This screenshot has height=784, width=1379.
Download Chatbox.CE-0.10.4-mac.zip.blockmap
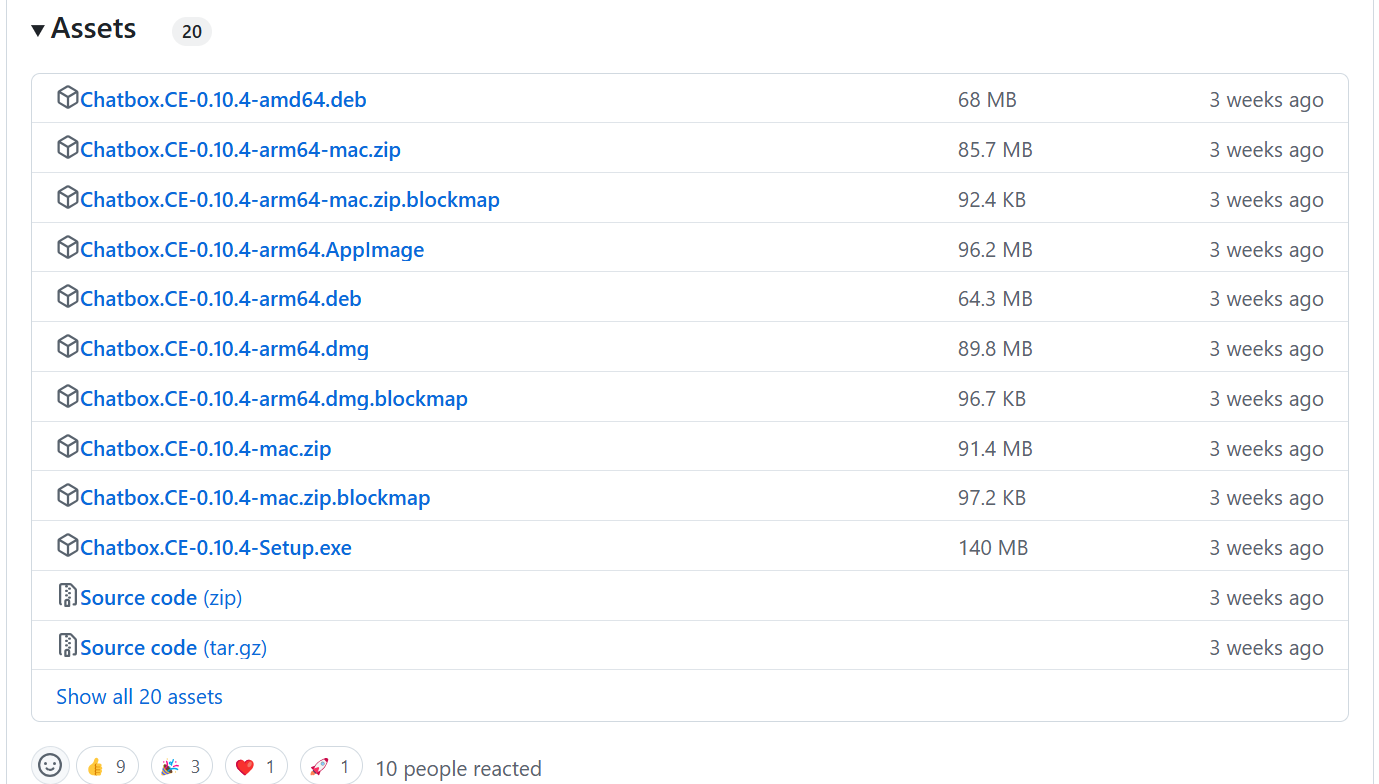coord(255,498)
